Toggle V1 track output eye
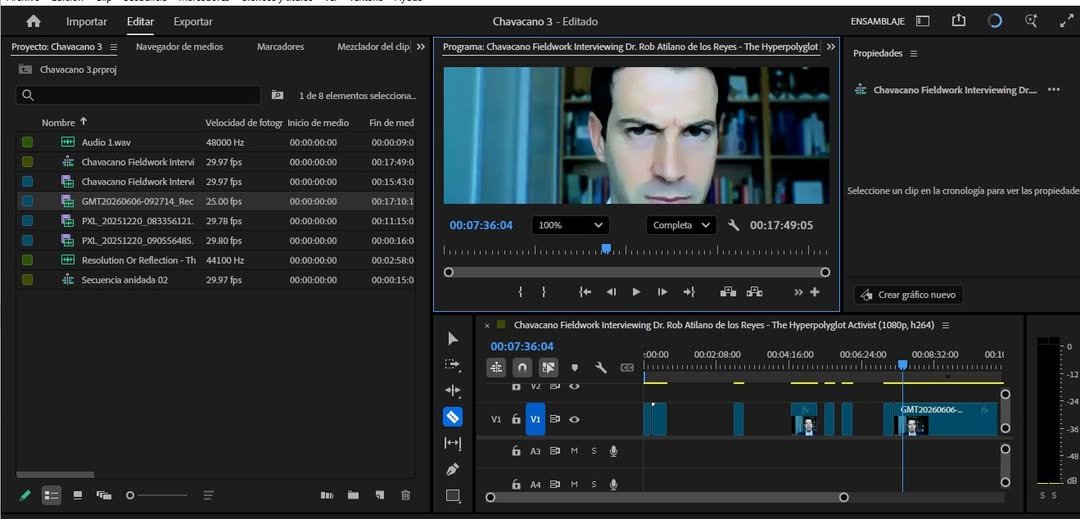 [x=574, y=419]
